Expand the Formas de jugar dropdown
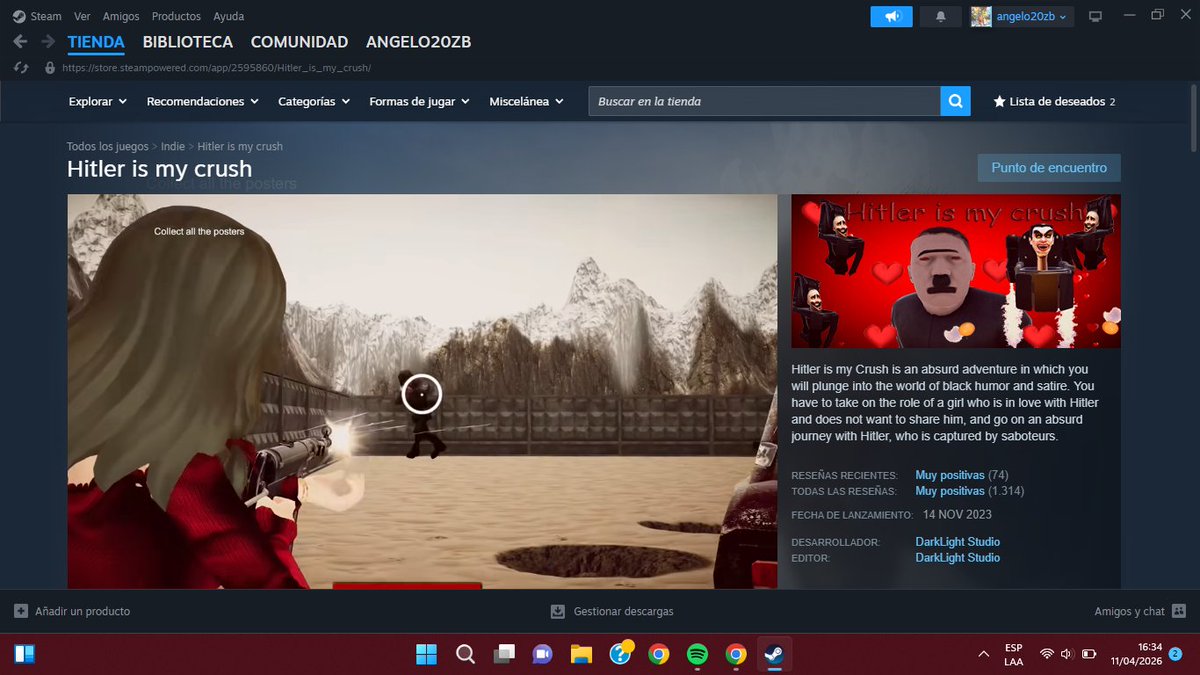 coord(420,101)
